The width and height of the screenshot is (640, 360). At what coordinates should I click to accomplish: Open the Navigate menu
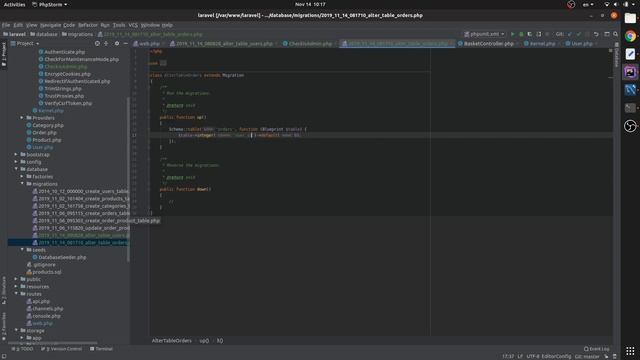click(x=50, y=25)
